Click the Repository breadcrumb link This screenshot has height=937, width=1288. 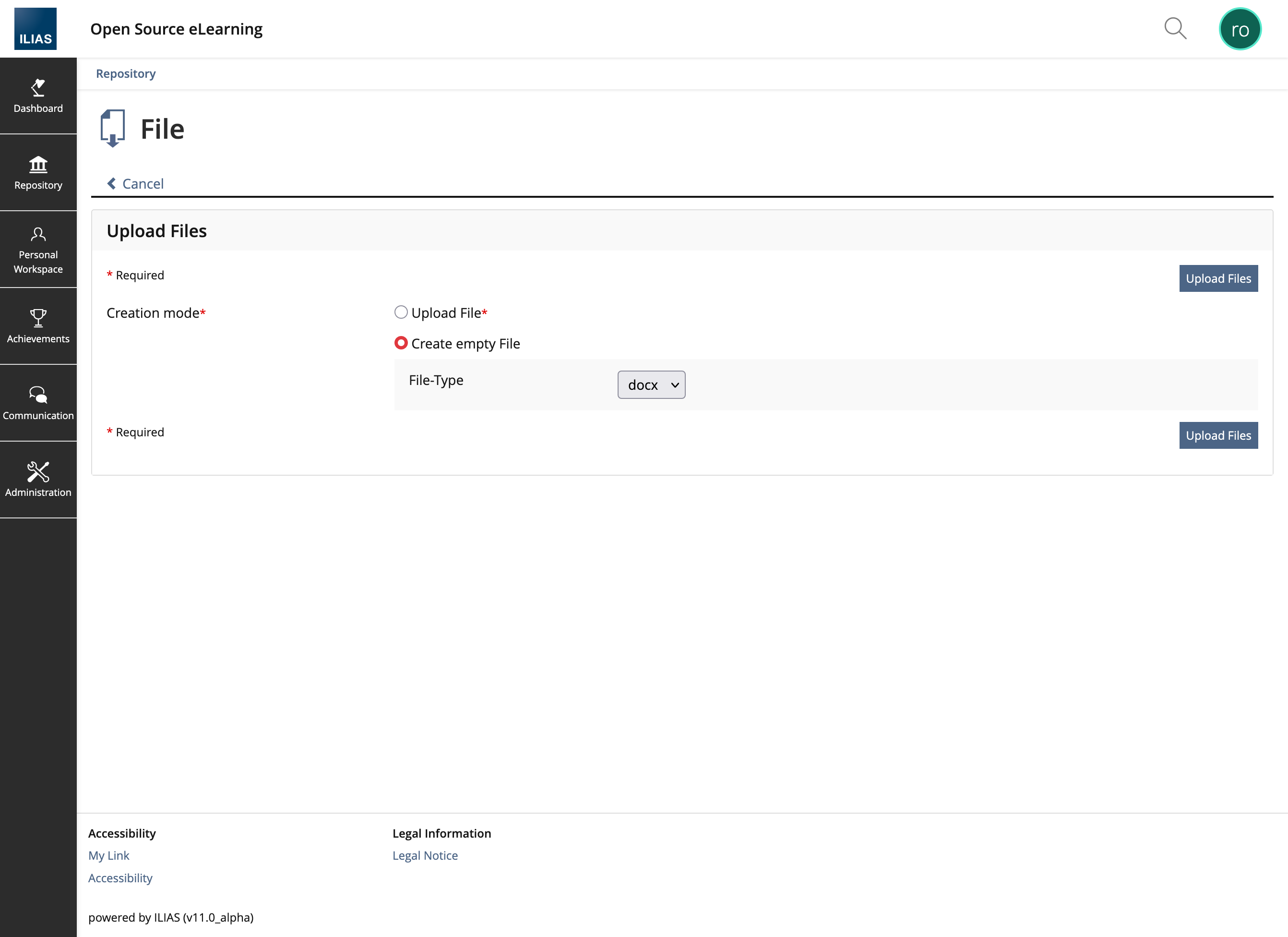pyautogui.click(x=126, y=74)
